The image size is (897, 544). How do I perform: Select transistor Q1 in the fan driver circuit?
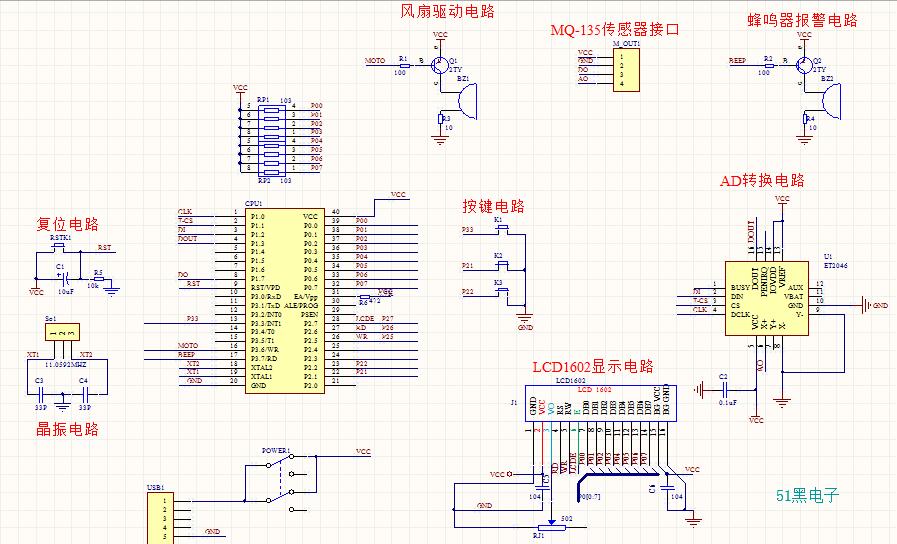pos(440,64)
